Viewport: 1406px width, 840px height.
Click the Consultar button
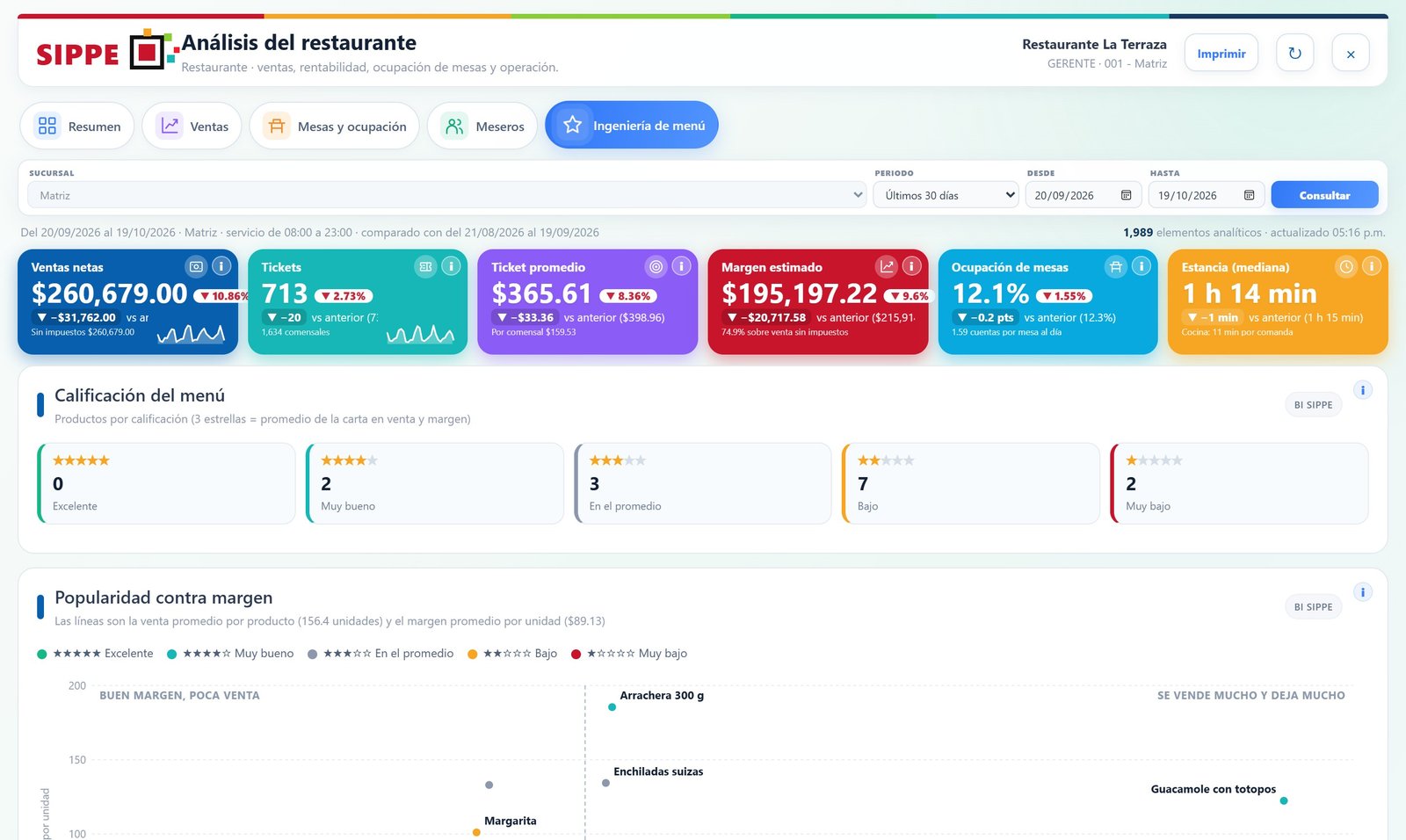1324,195
